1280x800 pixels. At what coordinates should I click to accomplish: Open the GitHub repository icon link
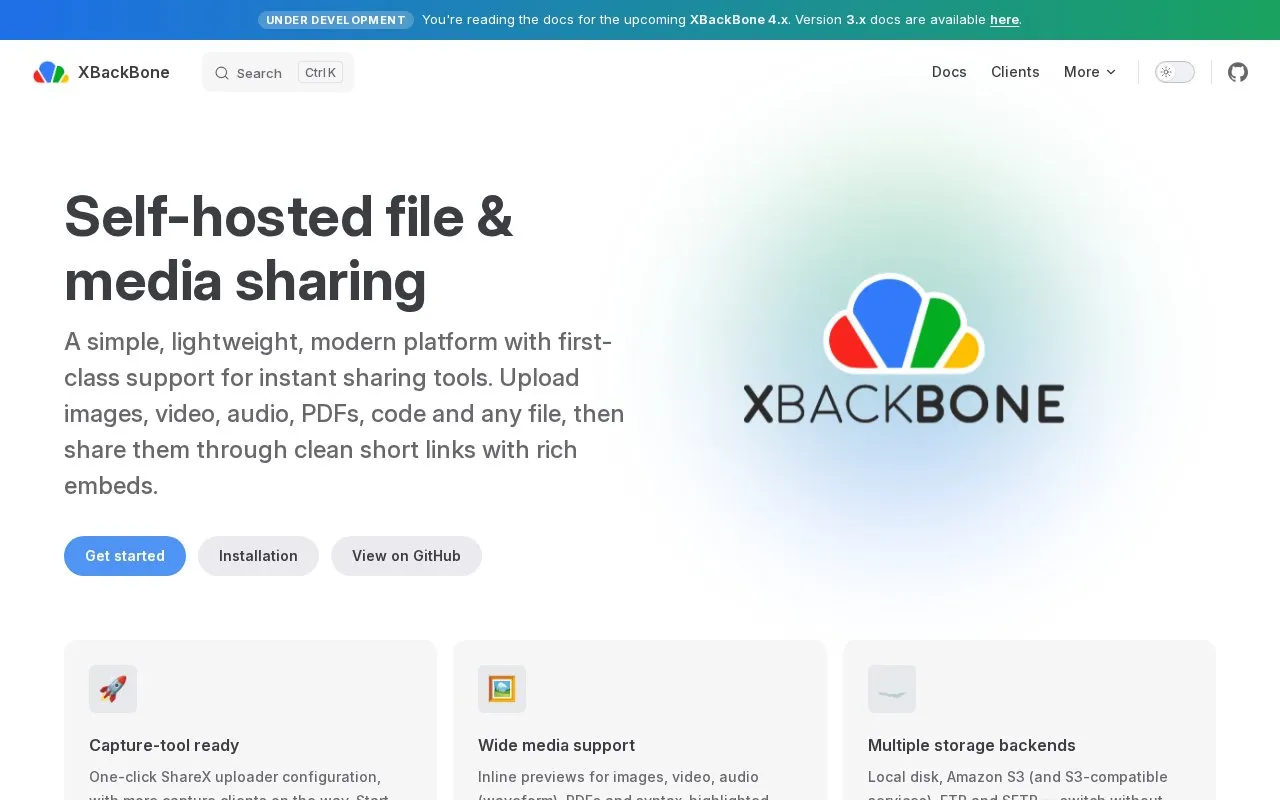[x=1238, y=72]
